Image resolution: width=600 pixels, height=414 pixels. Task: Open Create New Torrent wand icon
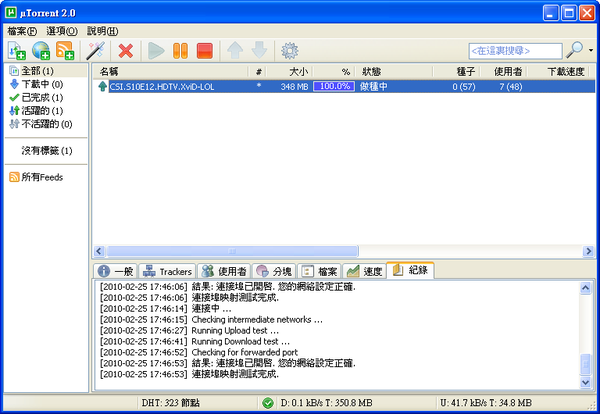95,51
